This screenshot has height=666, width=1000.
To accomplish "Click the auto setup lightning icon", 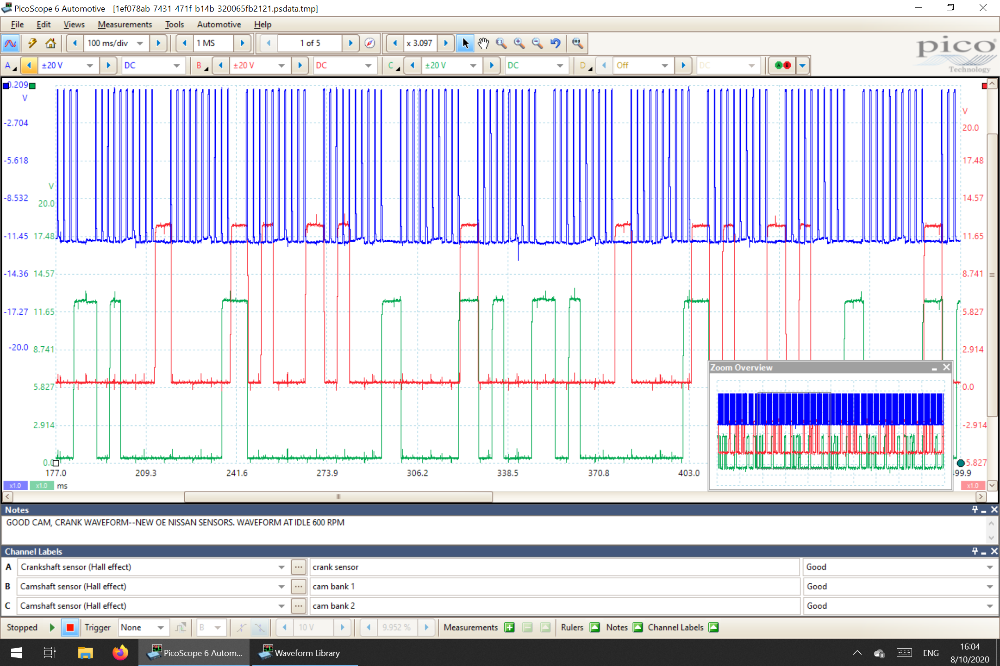I will pos(32,43).
